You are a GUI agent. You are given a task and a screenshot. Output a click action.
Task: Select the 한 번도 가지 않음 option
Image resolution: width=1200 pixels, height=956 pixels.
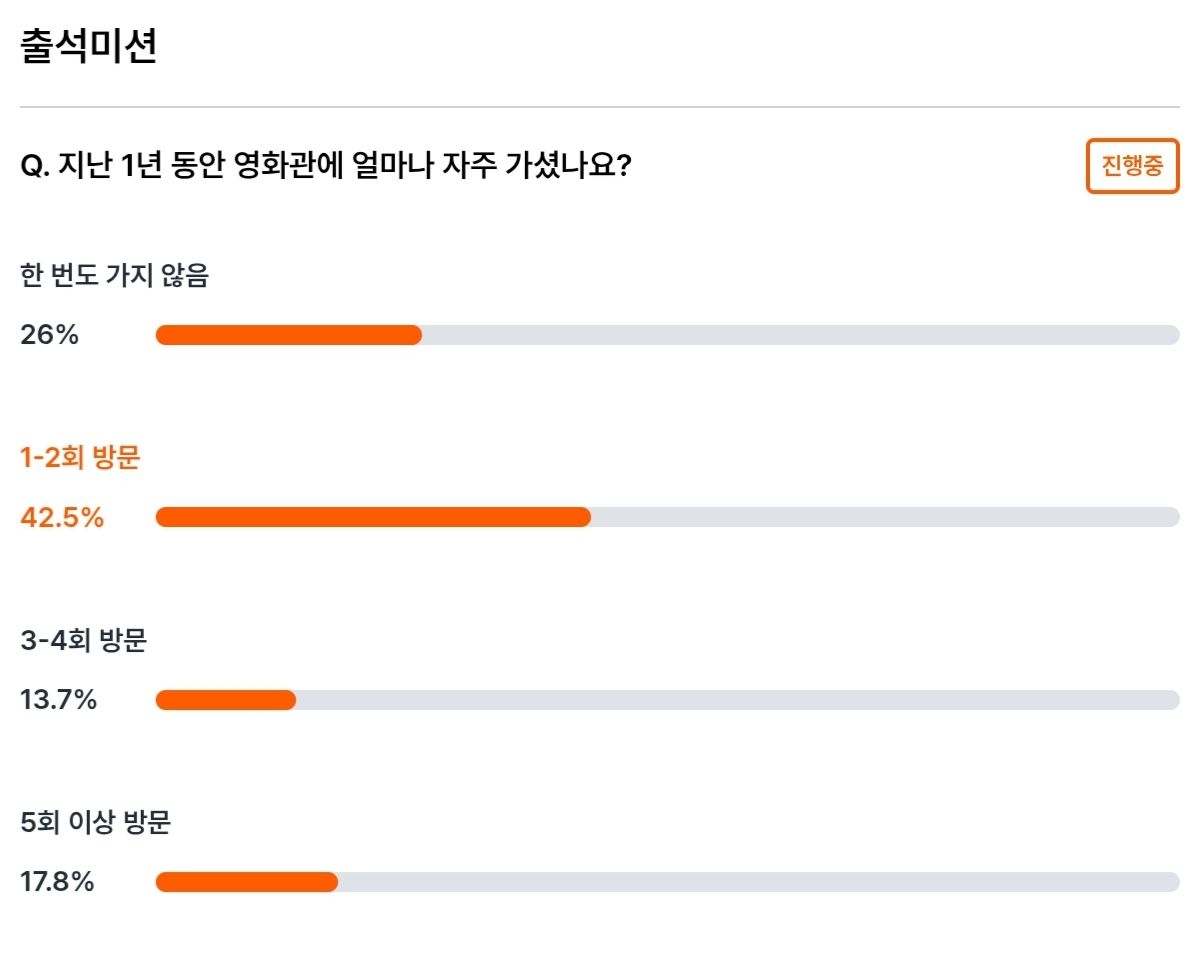pos(114,276)
